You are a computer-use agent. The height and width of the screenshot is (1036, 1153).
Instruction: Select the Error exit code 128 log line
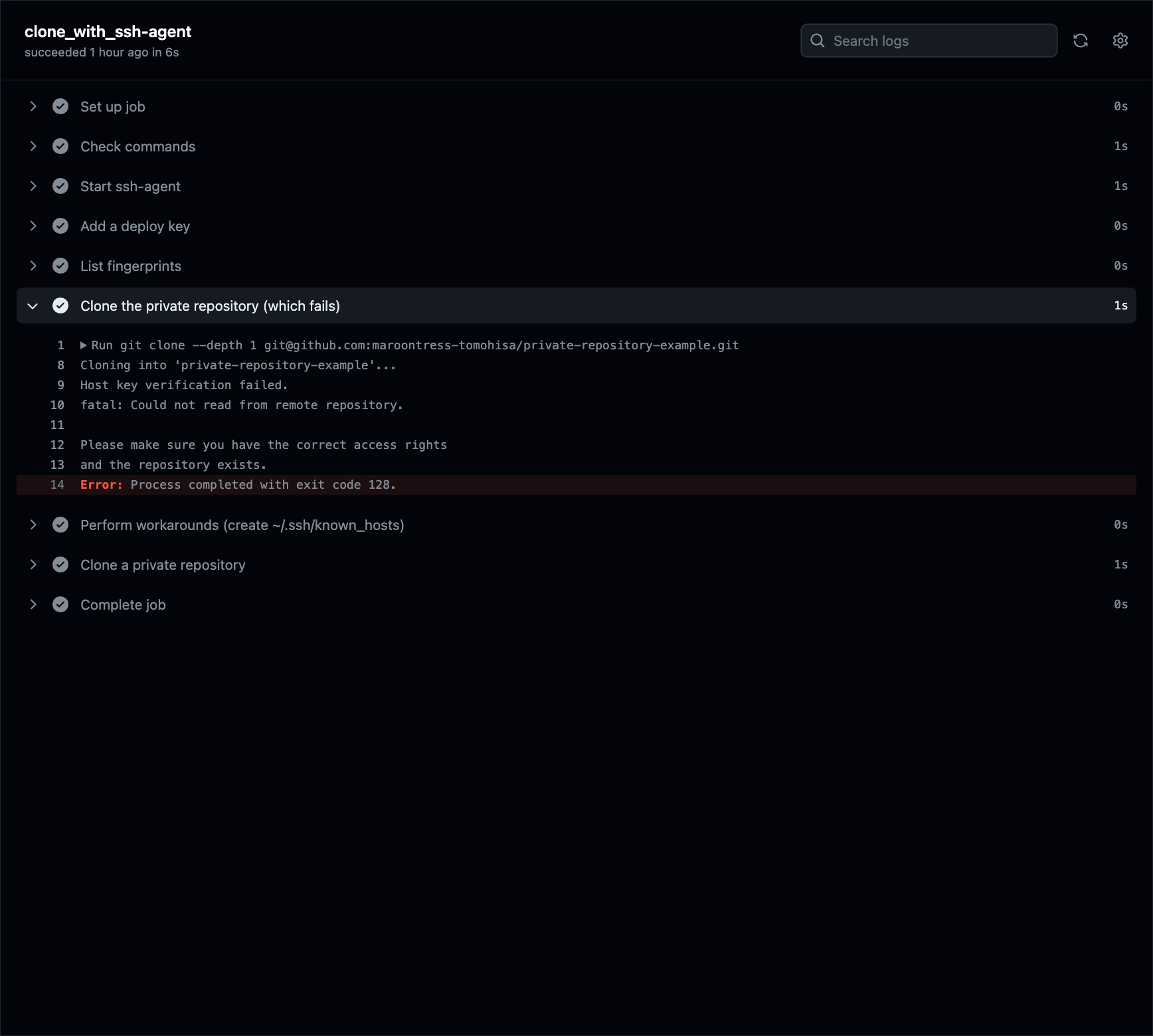[x=576, y=485]
